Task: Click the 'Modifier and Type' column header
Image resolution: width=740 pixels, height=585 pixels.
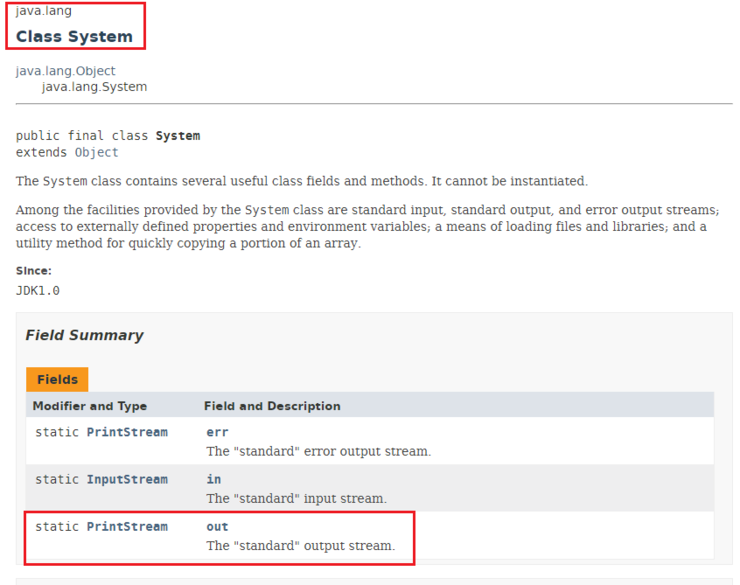Action: [90, 406]
